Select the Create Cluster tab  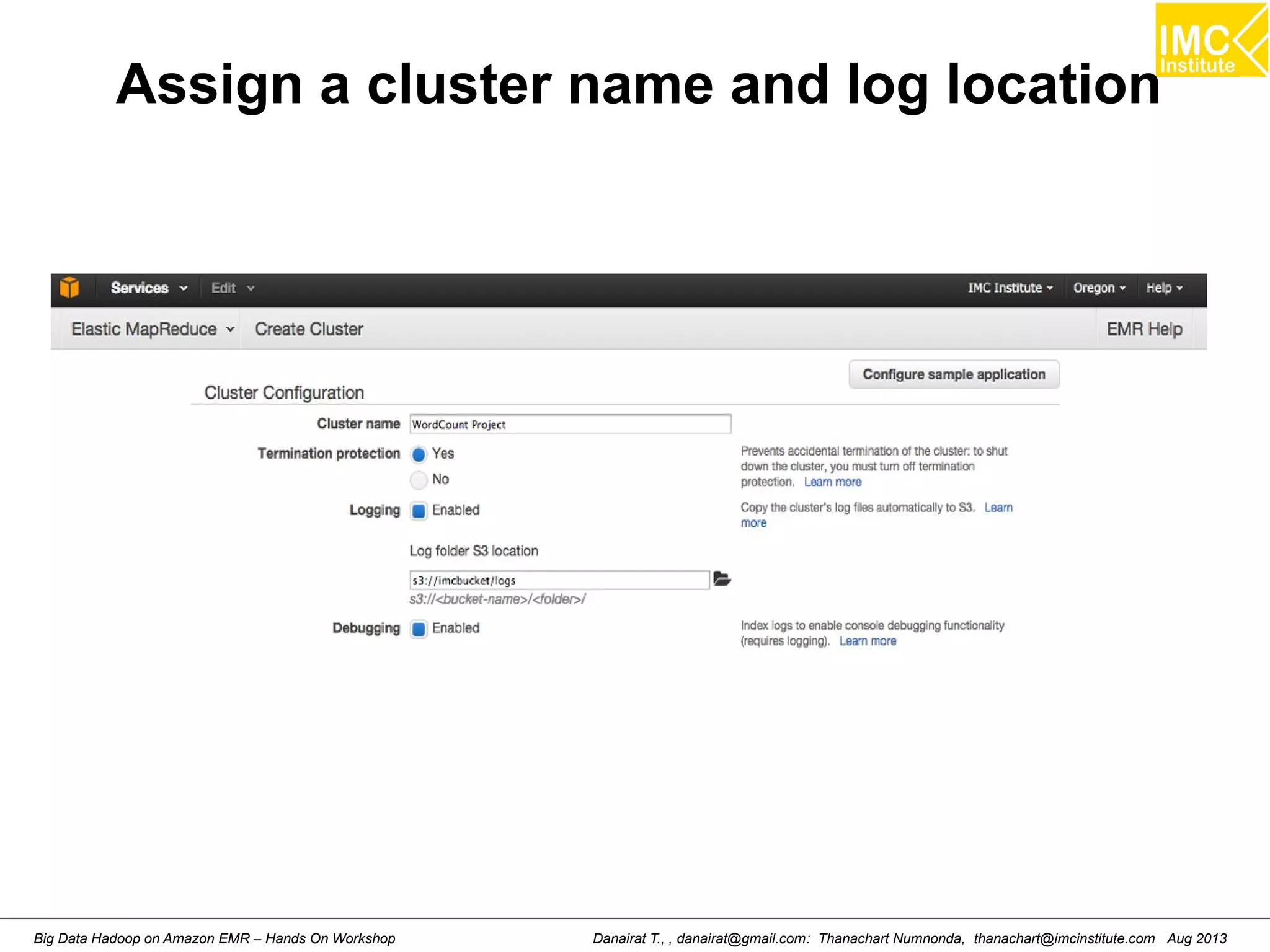(x=309, y=329)
